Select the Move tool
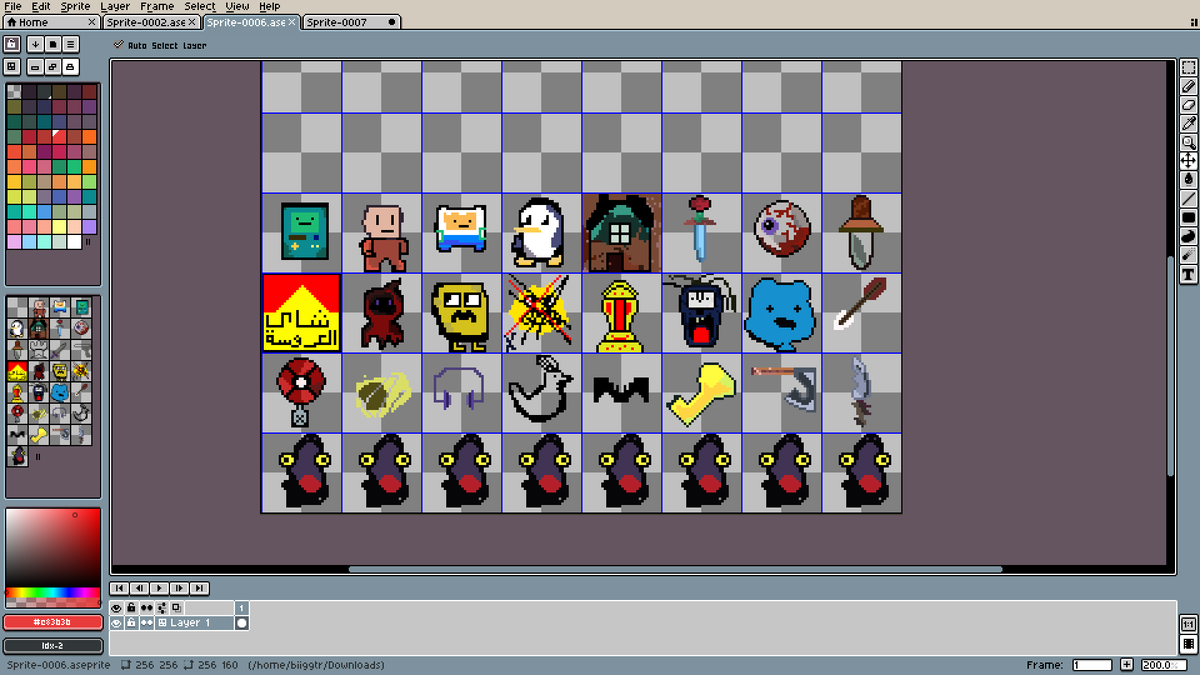The width and height of the screenshot is (1200, 675). 1189,161
